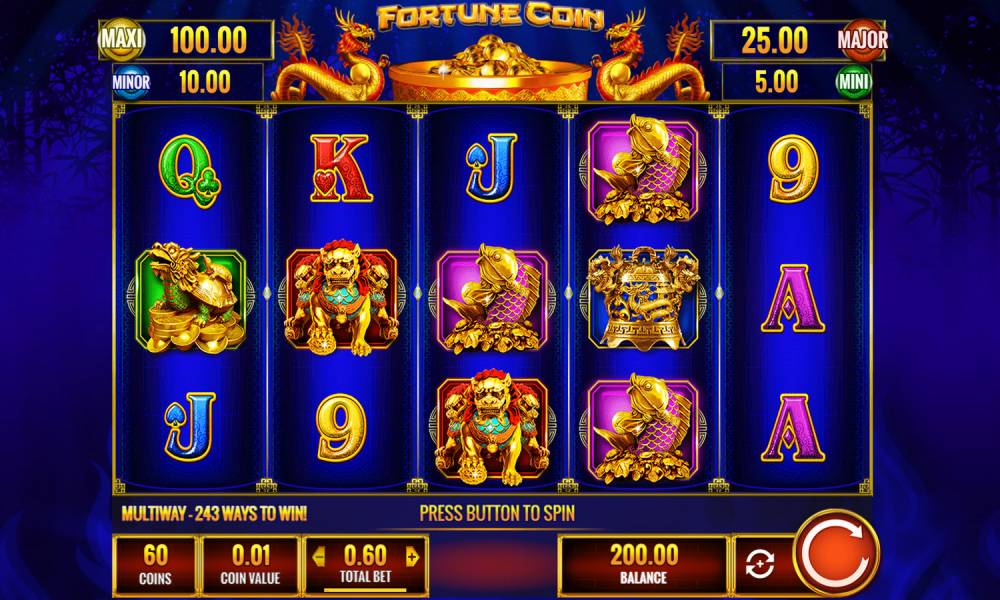Click the foo dog lion in second reel

pyautogui.click(x=341, y=298)
